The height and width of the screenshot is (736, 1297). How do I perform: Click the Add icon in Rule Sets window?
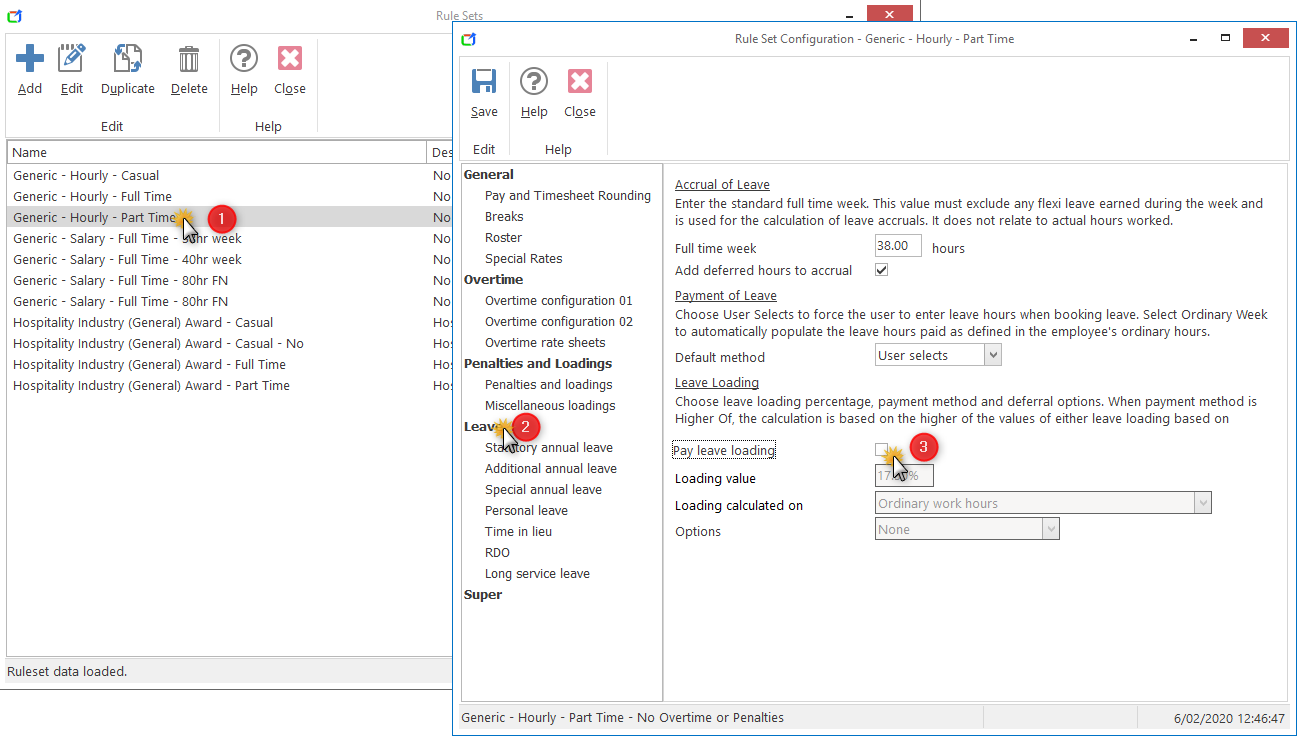30,59
